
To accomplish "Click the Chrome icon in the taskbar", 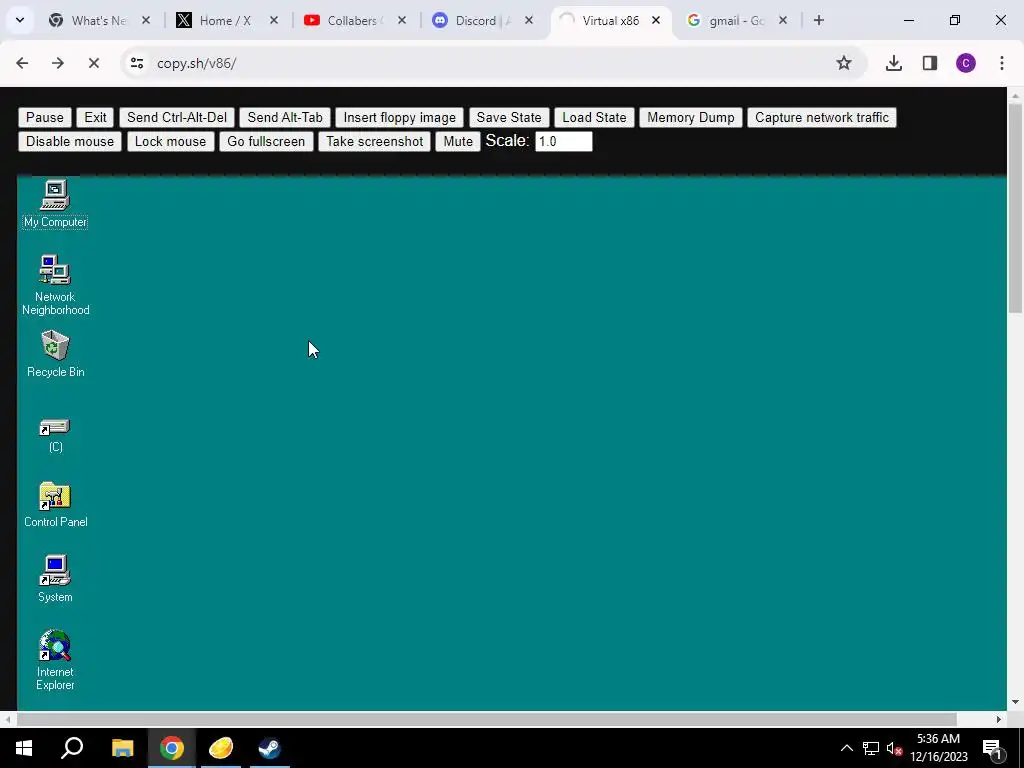I will [x=172, y=748].
